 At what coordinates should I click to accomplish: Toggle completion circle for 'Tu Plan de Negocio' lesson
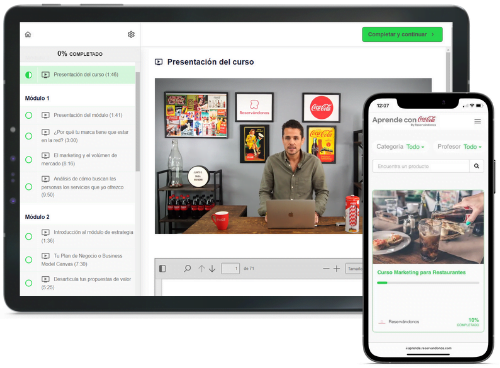click(29, 260)
